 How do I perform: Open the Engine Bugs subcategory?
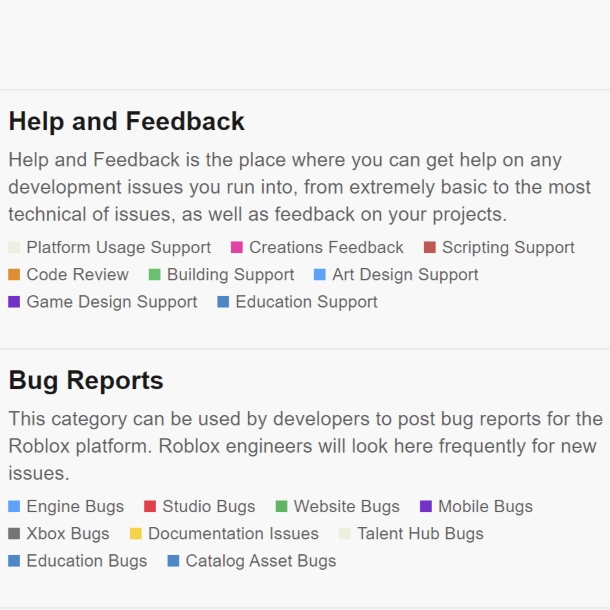coord(66,507)
